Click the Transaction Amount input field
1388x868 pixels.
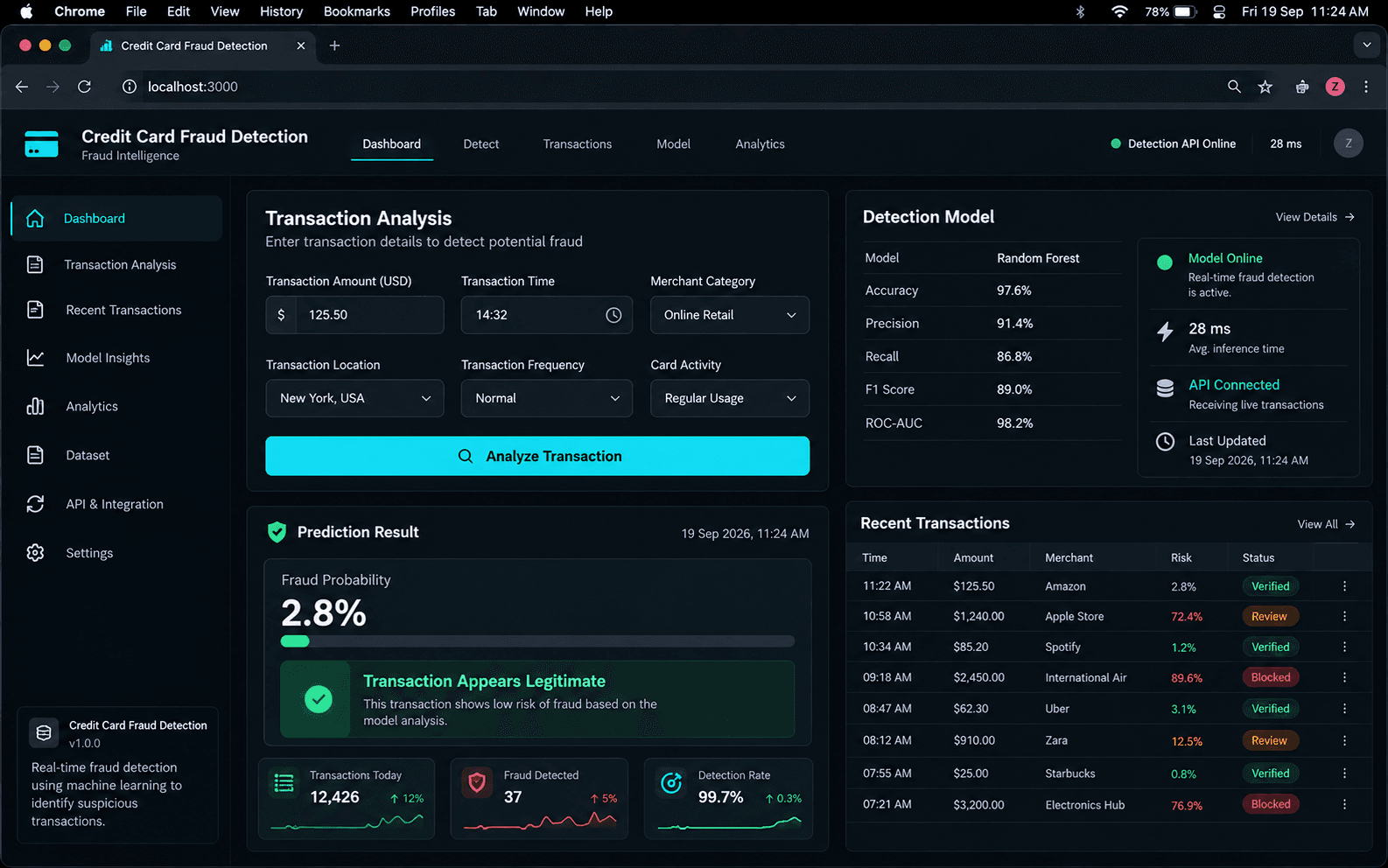[x=354, y=315]
